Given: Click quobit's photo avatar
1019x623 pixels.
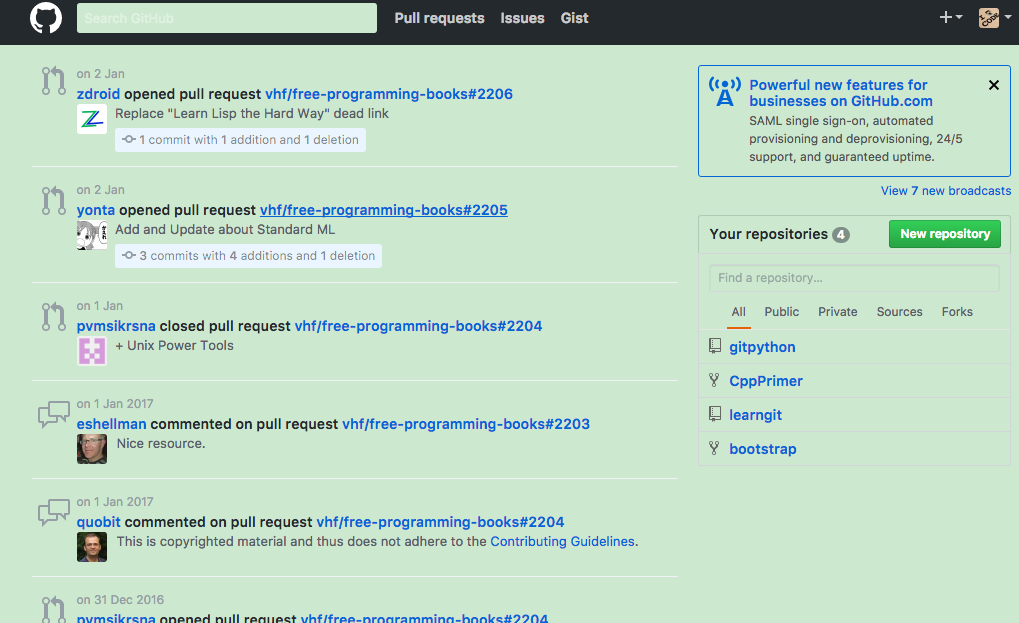Looking at the screenshot, I should click(x=92, y=547).
